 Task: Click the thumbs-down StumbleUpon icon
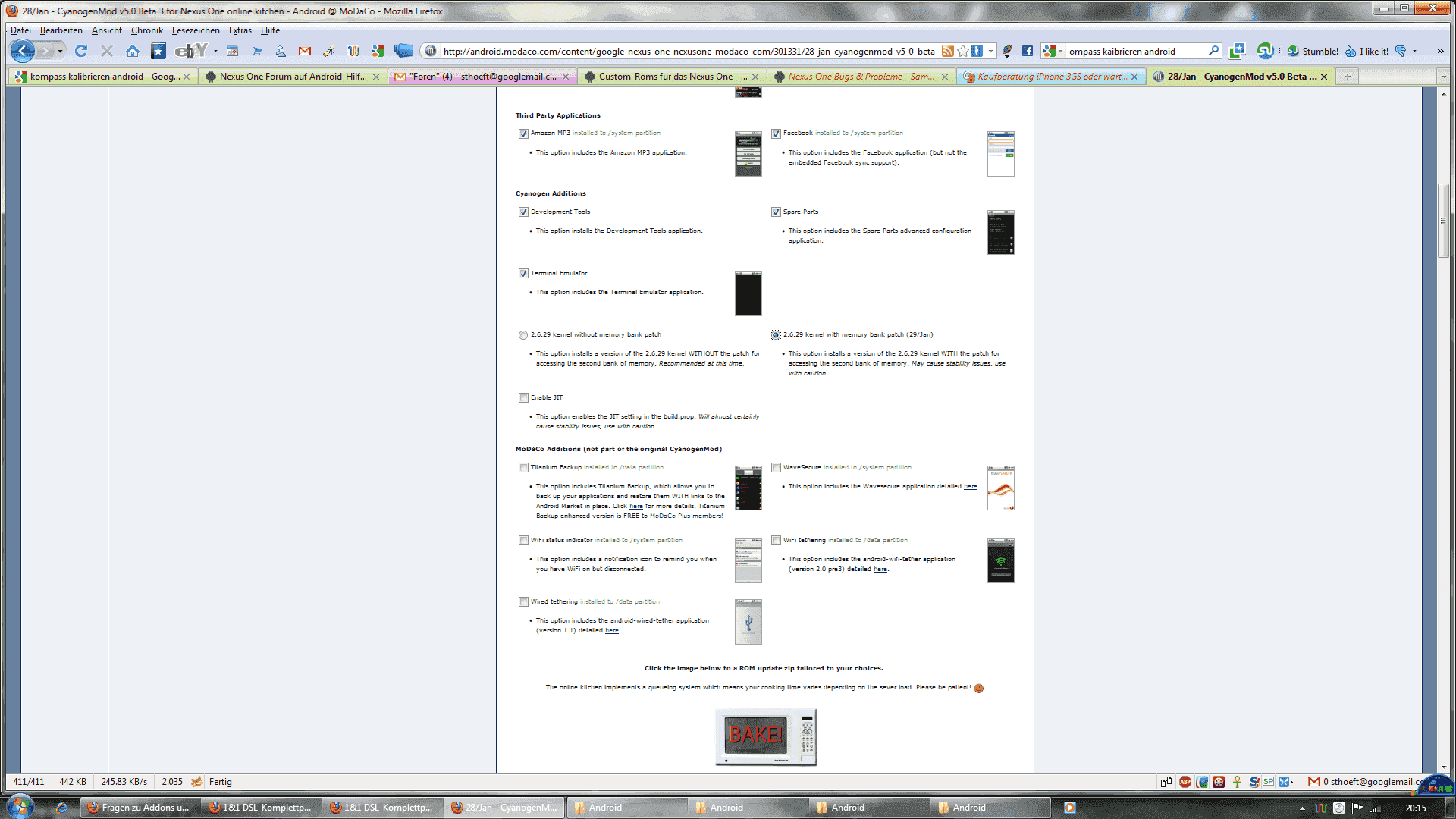1401,51
